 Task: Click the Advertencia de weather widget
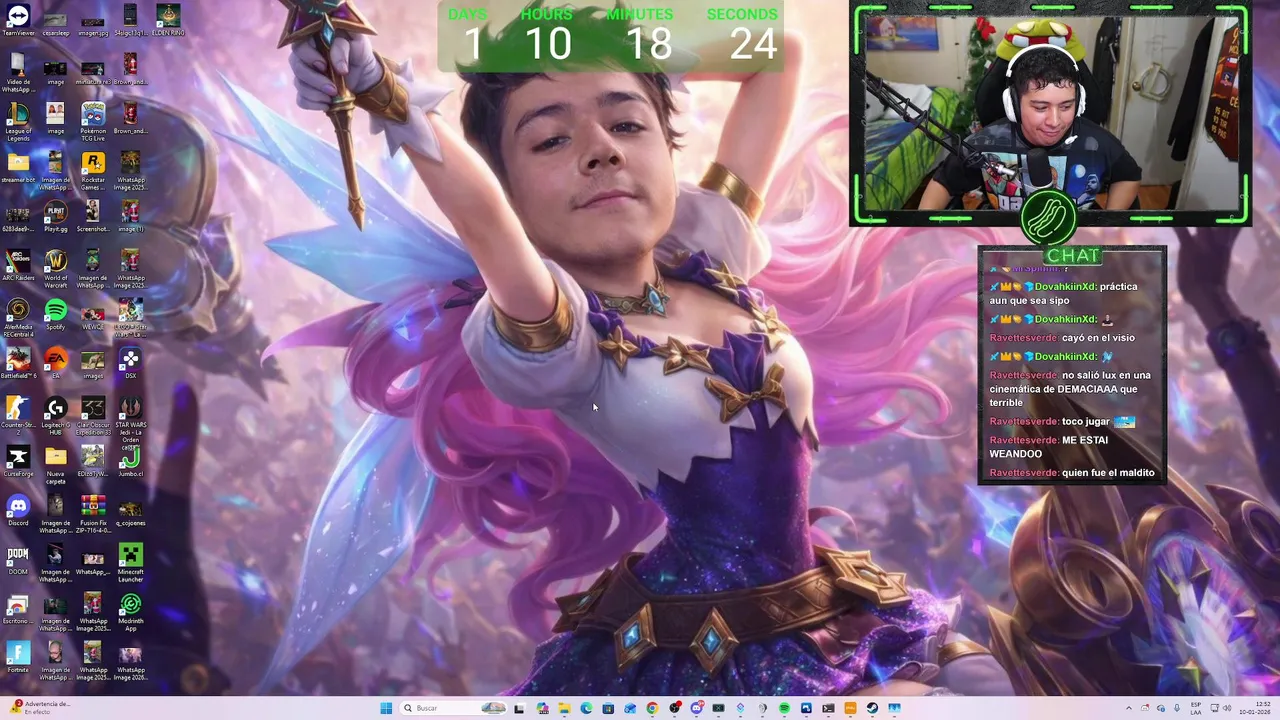click(40, 708)
